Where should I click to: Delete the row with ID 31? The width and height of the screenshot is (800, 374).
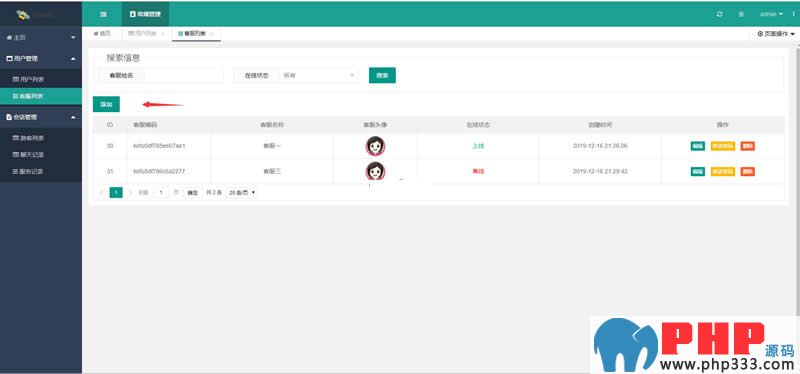748,171
